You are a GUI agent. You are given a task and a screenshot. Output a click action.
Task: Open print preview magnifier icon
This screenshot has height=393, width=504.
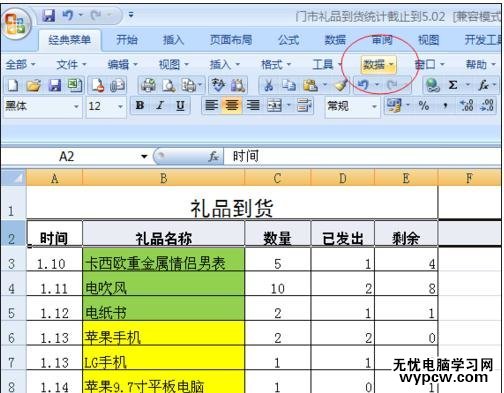(169, 86)
